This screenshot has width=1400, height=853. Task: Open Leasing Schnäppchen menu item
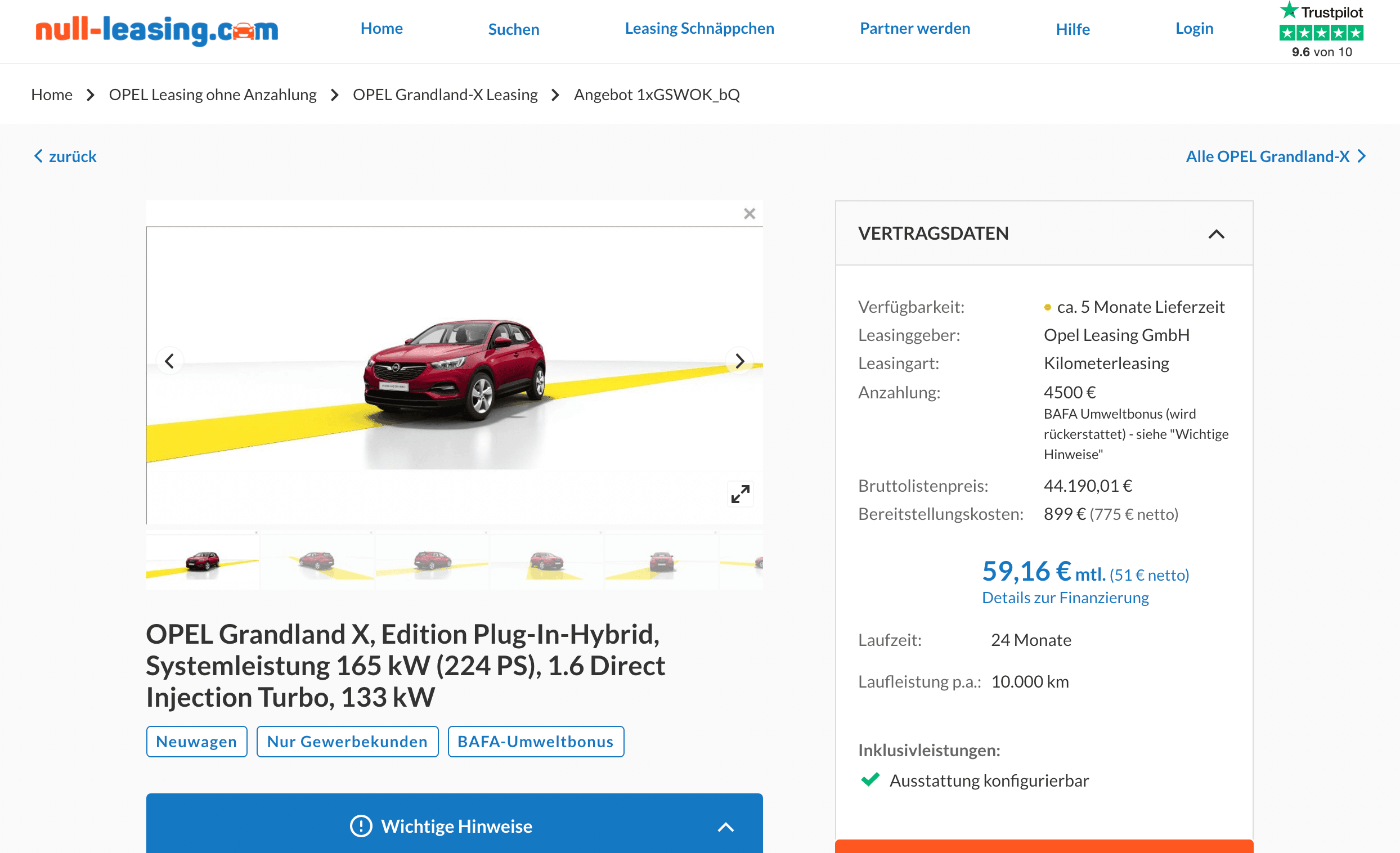(699, 28)
